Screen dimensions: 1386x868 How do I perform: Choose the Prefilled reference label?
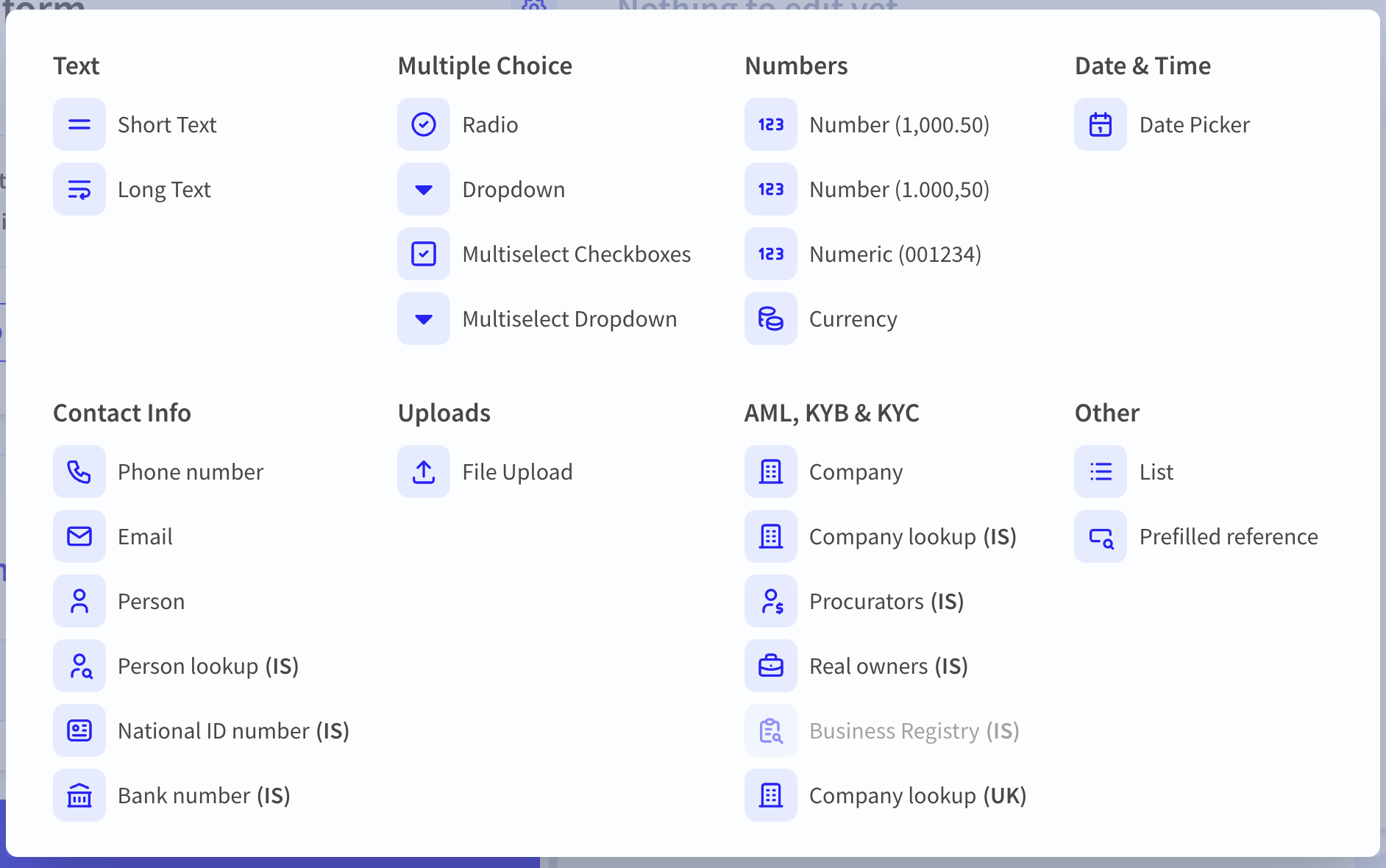(1229, 537)
